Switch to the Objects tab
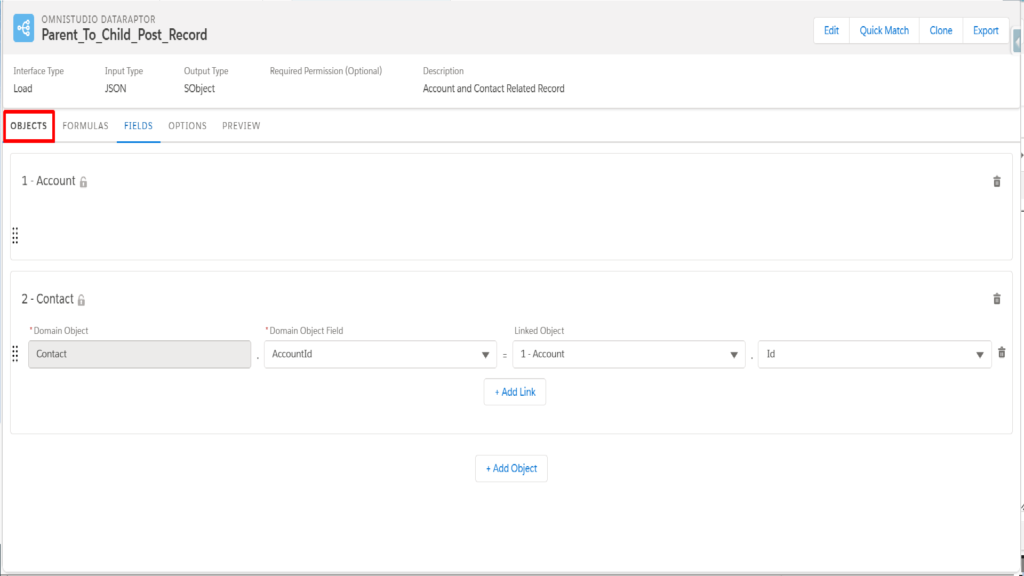Image resolution: width=1024 pixels, height=576 pixels. click(29, 126)
